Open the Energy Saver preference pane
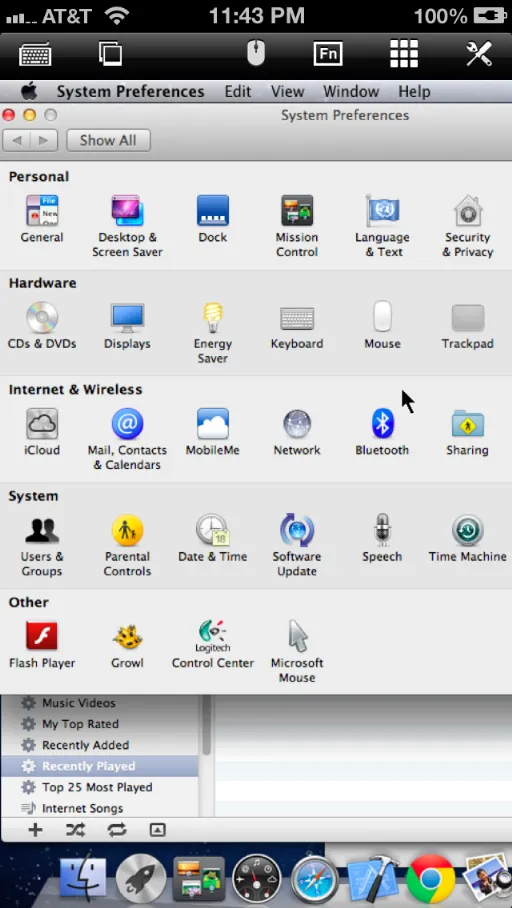Viewport: 512px width, 908px height. point(213,332)
